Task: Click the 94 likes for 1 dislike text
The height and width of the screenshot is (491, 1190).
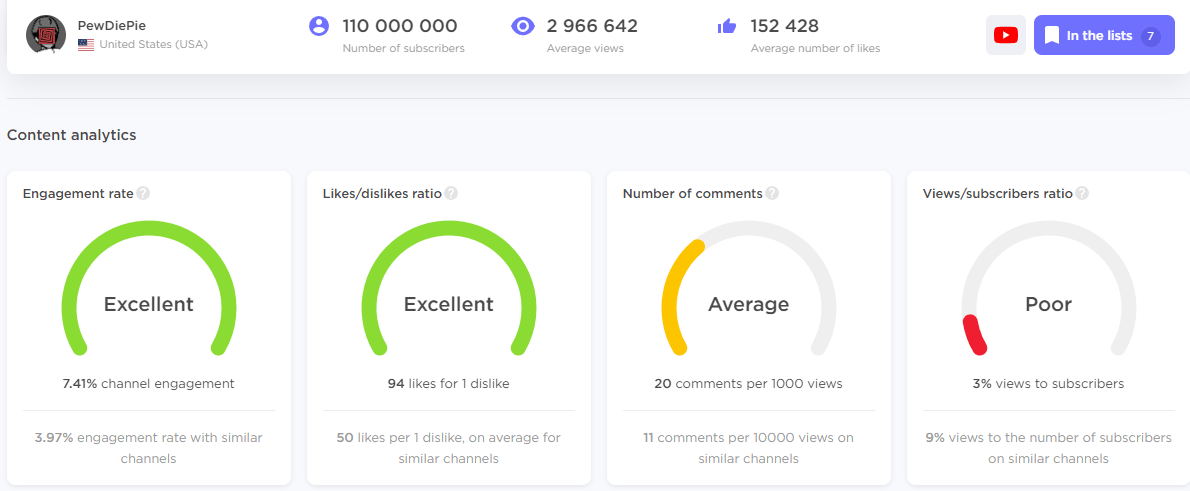Action: [449, 384]
